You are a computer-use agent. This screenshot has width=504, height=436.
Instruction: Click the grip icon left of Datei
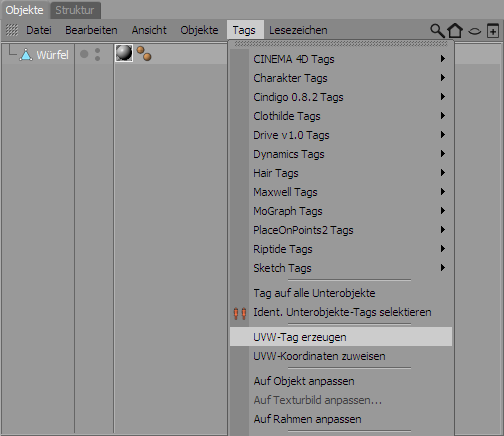pyautogui.click(x=12, y=30)
